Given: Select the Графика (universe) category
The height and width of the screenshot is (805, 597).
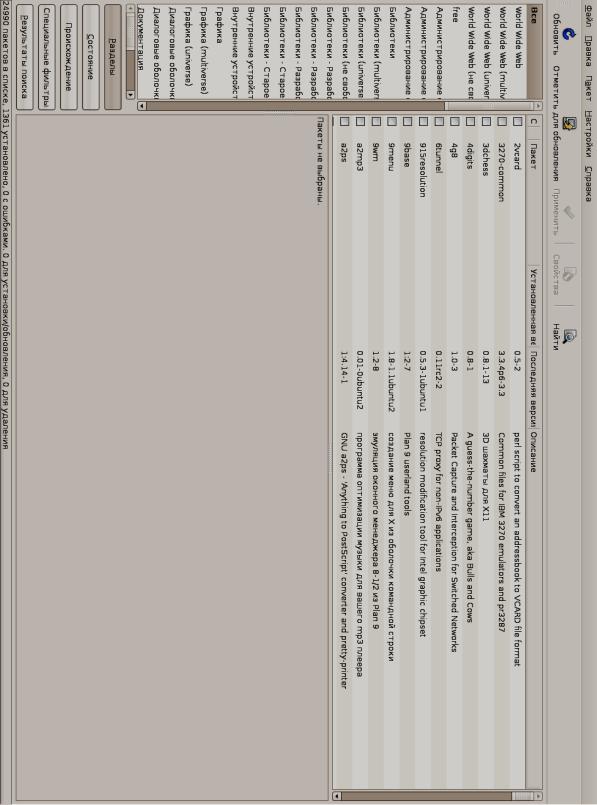Looking at the screenshot, I should click(x=187, y=52).
